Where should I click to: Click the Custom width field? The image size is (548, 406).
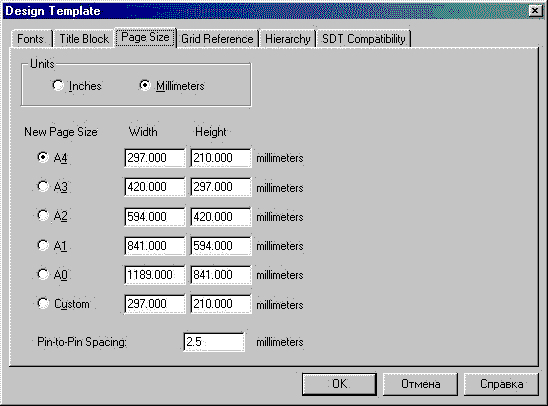tap(155, 304)
